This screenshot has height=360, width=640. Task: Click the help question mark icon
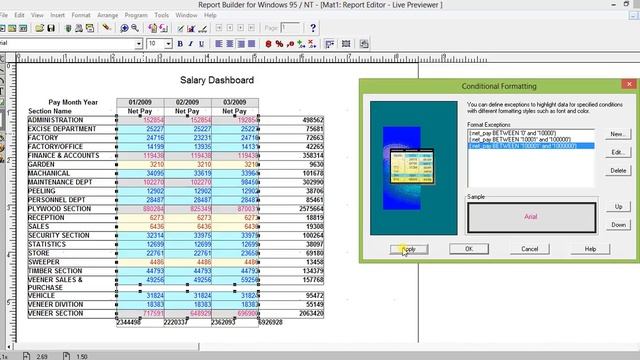point(313,28)
